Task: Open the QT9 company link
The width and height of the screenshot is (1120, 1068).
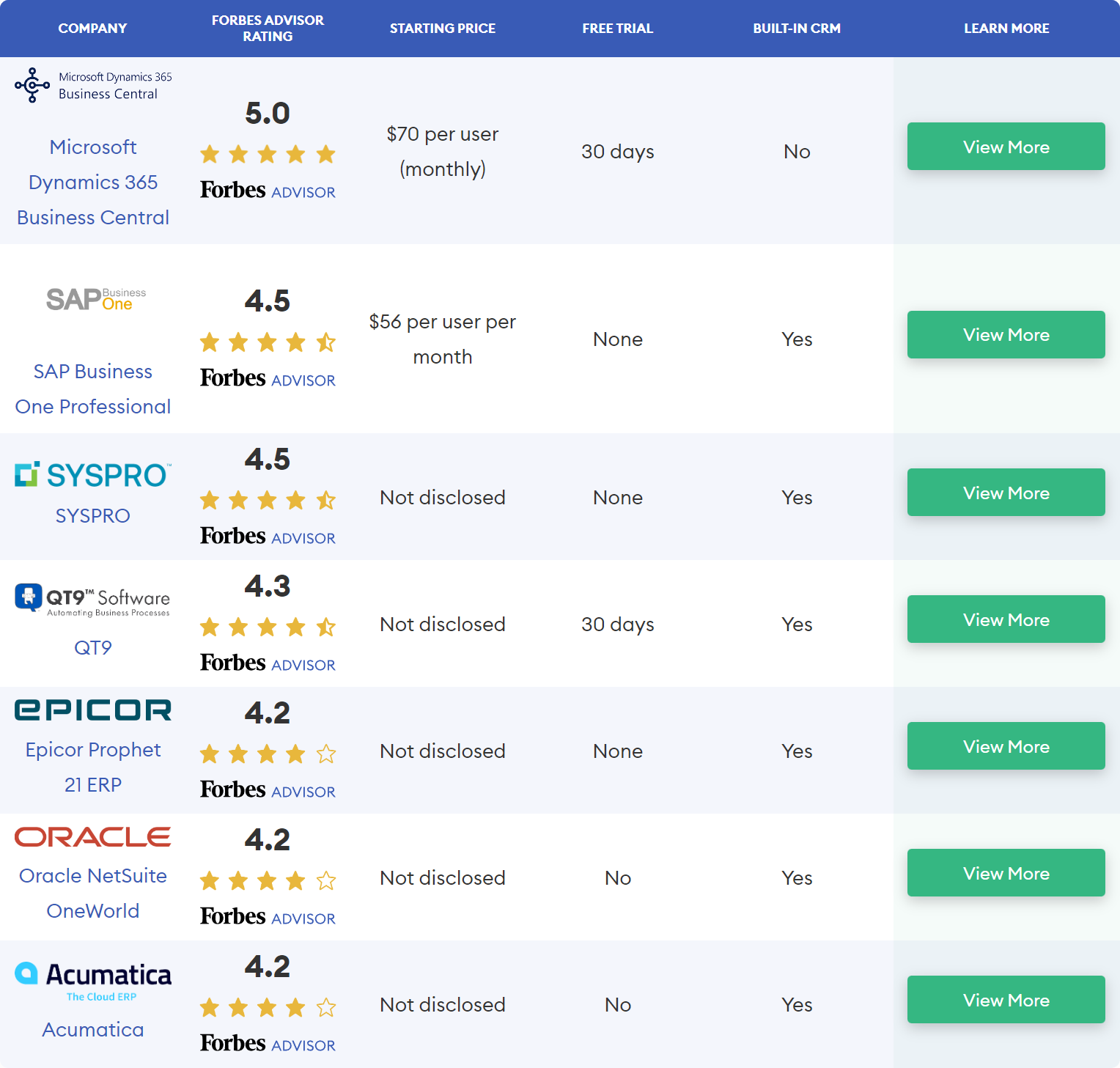Action: click(93, 648)
